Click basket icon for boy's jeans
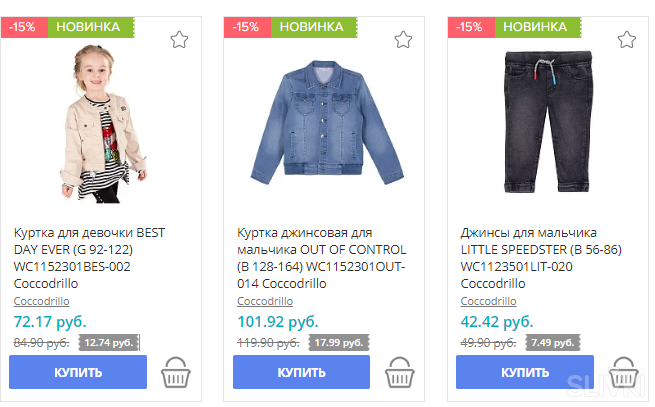Viewport: 655px width, 407px height. [623, 372]
